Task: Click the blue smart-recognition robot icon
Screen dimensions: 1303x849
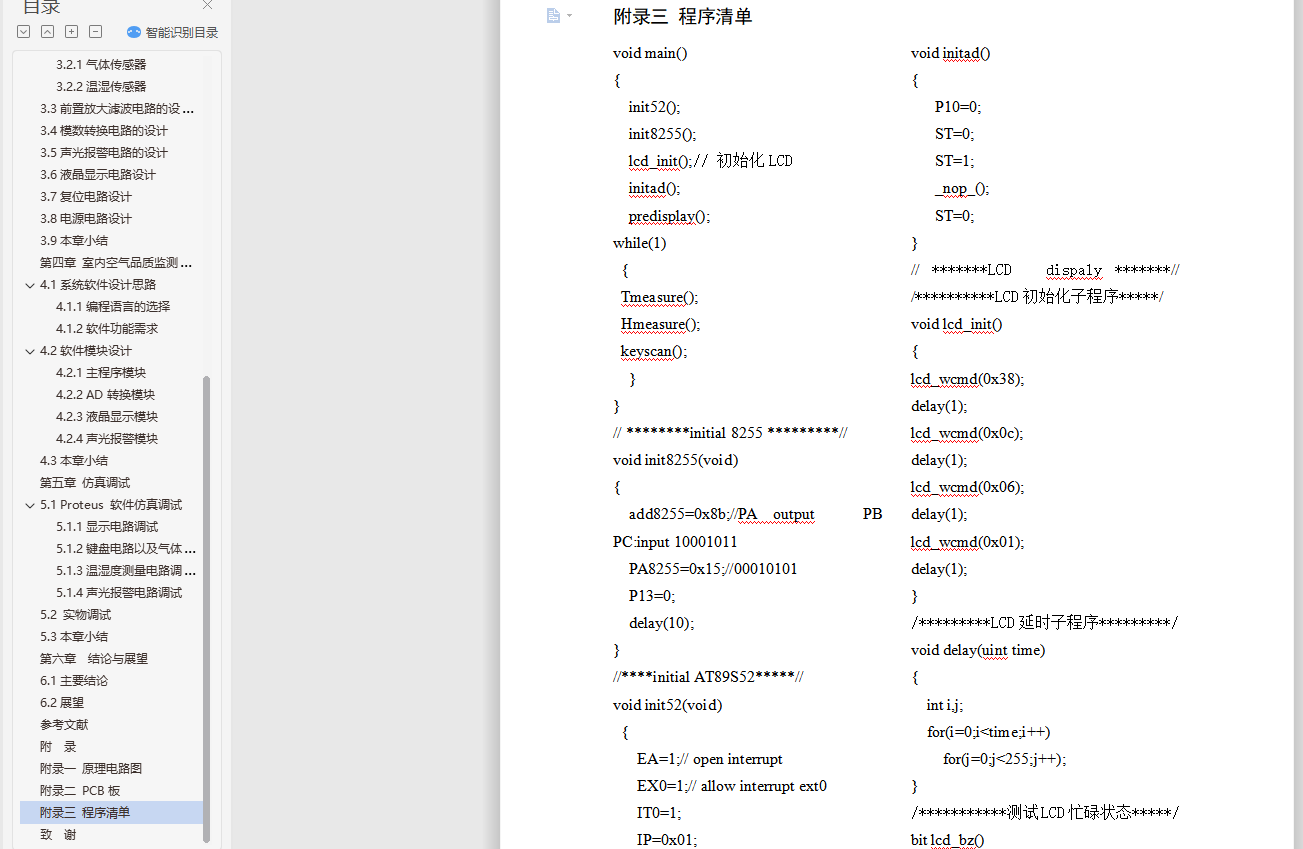Action: pos(134,32)
